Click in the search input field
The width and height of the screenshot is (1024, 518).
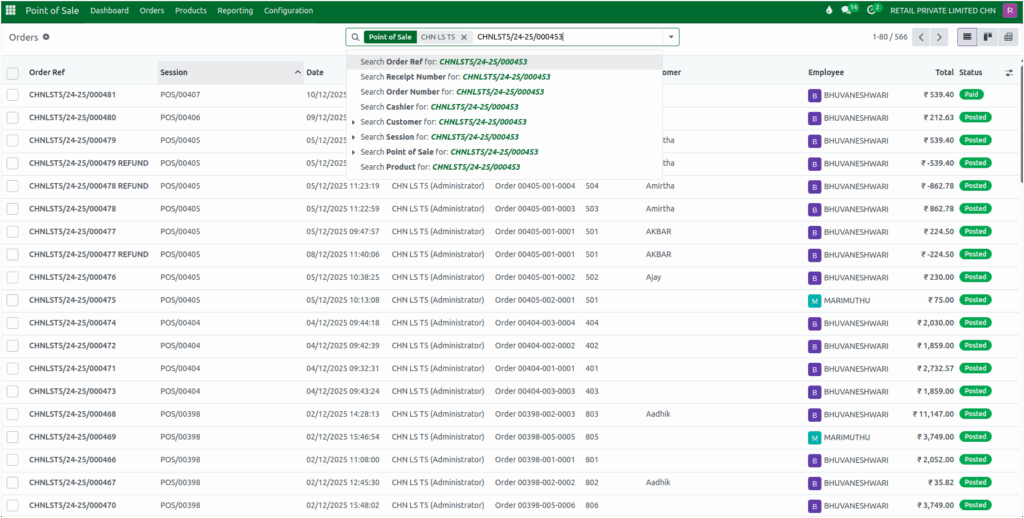568,37
